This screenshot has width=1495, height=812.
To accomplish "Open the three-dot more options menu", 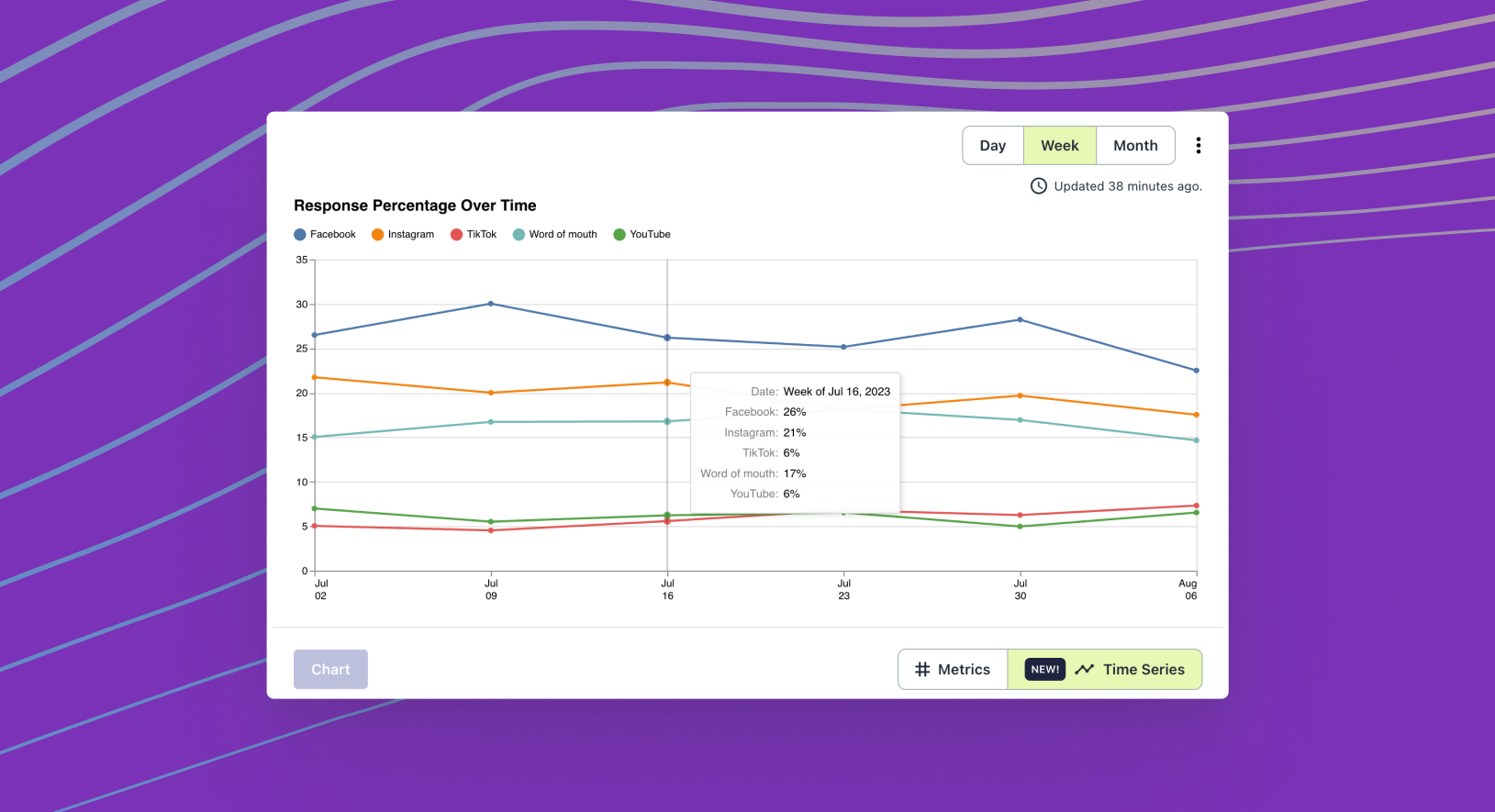I will coord(1198,146).
